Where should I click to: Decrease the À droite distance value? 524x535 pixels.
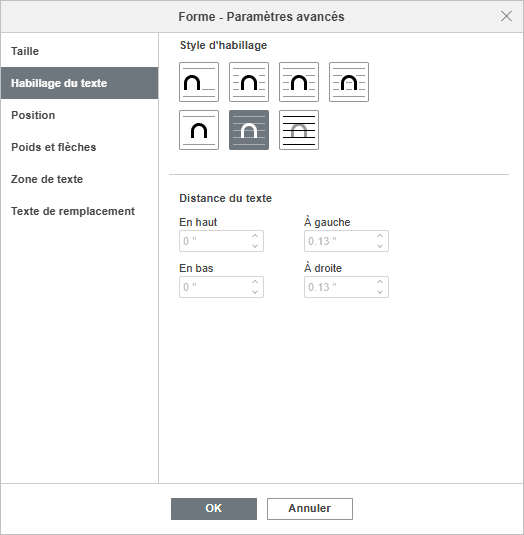coord(380,292)
